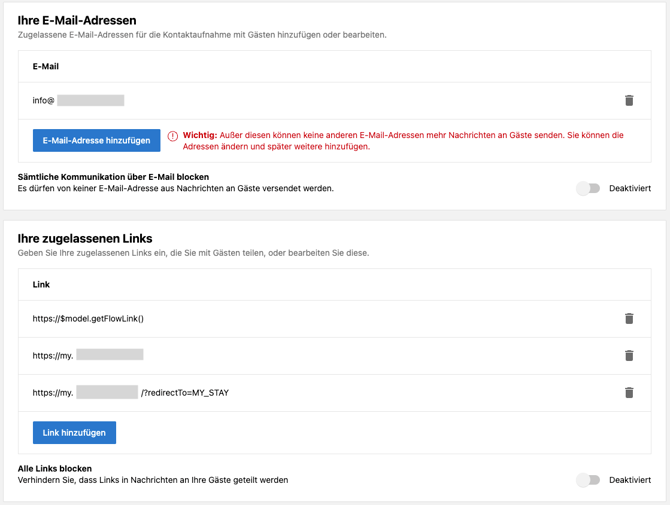Viewport: 670px width, 505px height.
Task: Enable the 'Alle Links blocken' switch
Action: point(588,480)
